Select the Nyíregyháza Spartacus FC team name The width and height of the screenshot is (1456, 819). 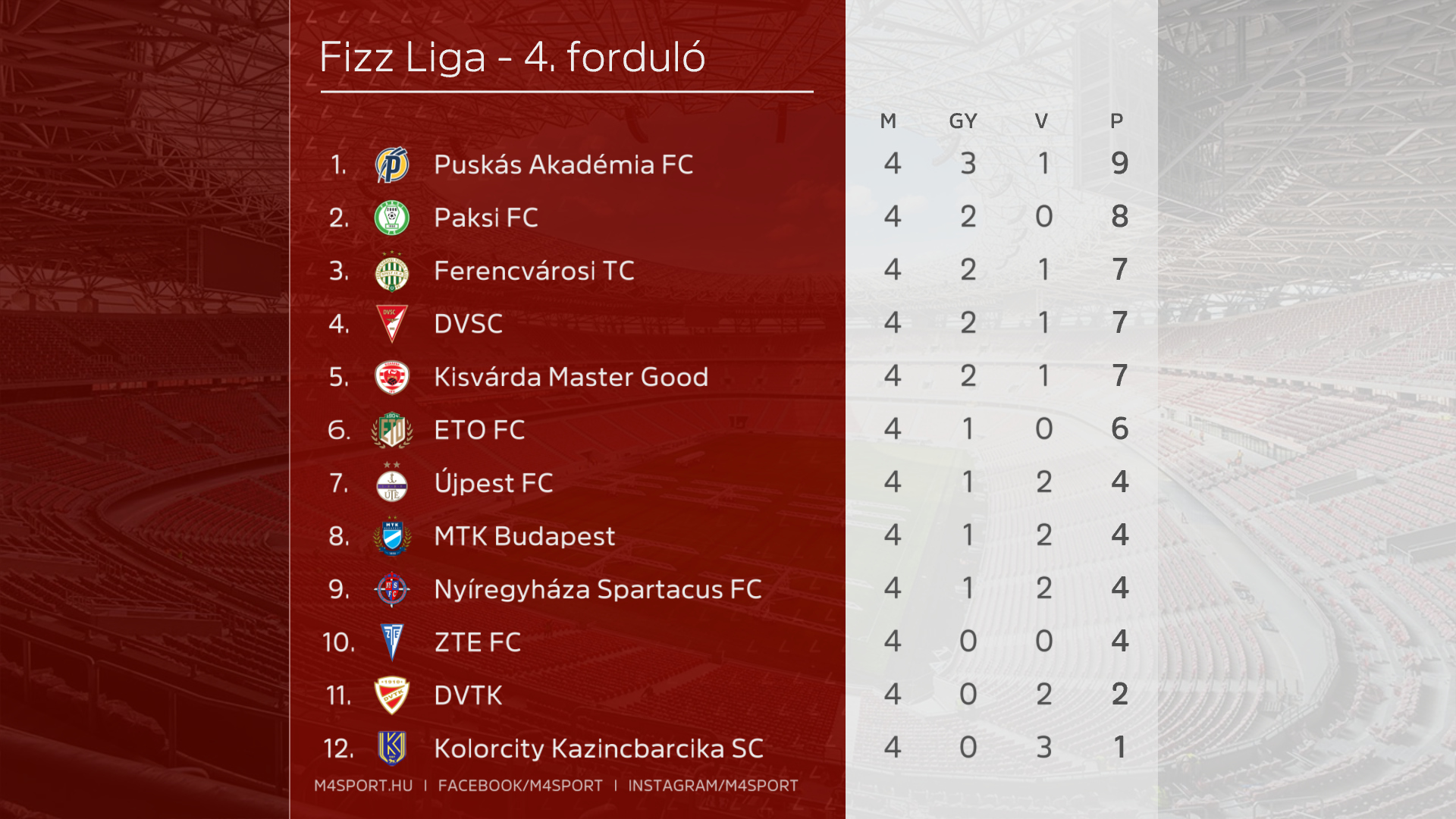(598, 589)
